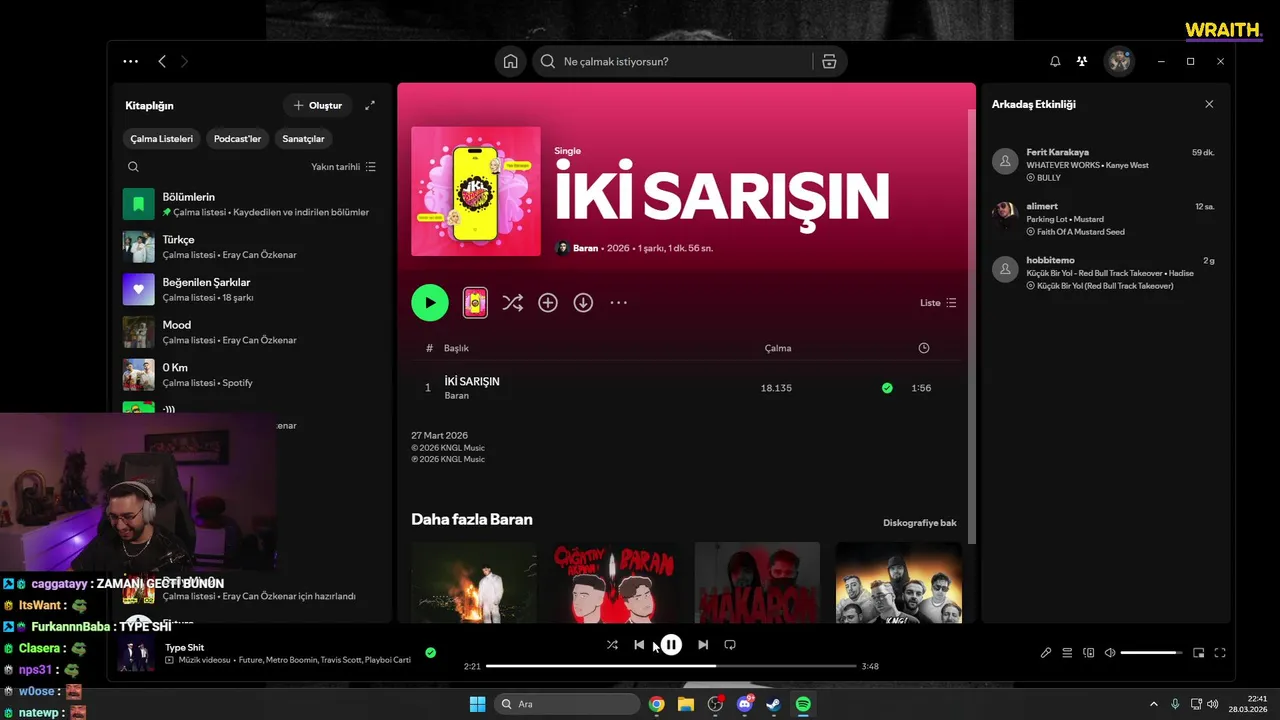Image resolution: width=1280 pixels, height=720 pixels.
Task: Open alimert's friend activity entry
Action: click(x=1104, y=219)
